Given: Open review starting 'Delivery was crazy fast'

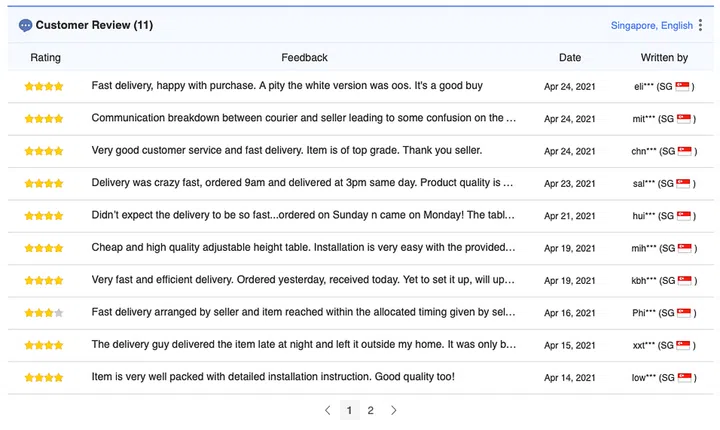Looking at the screenshot, I should point(303,183).
